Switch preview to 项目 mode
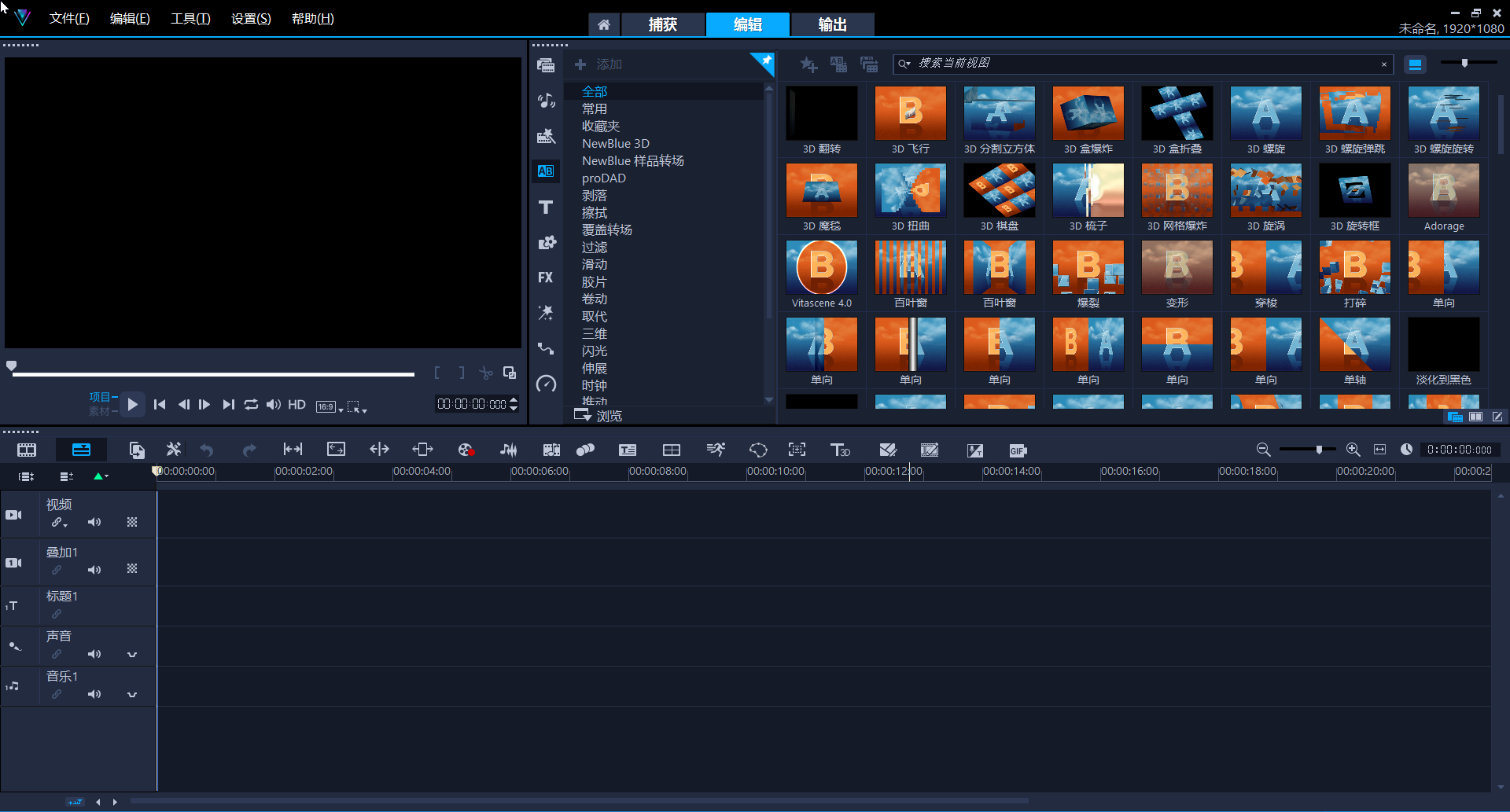The image size is (1510, 812). pyautogui.click(x=100, y=397)
